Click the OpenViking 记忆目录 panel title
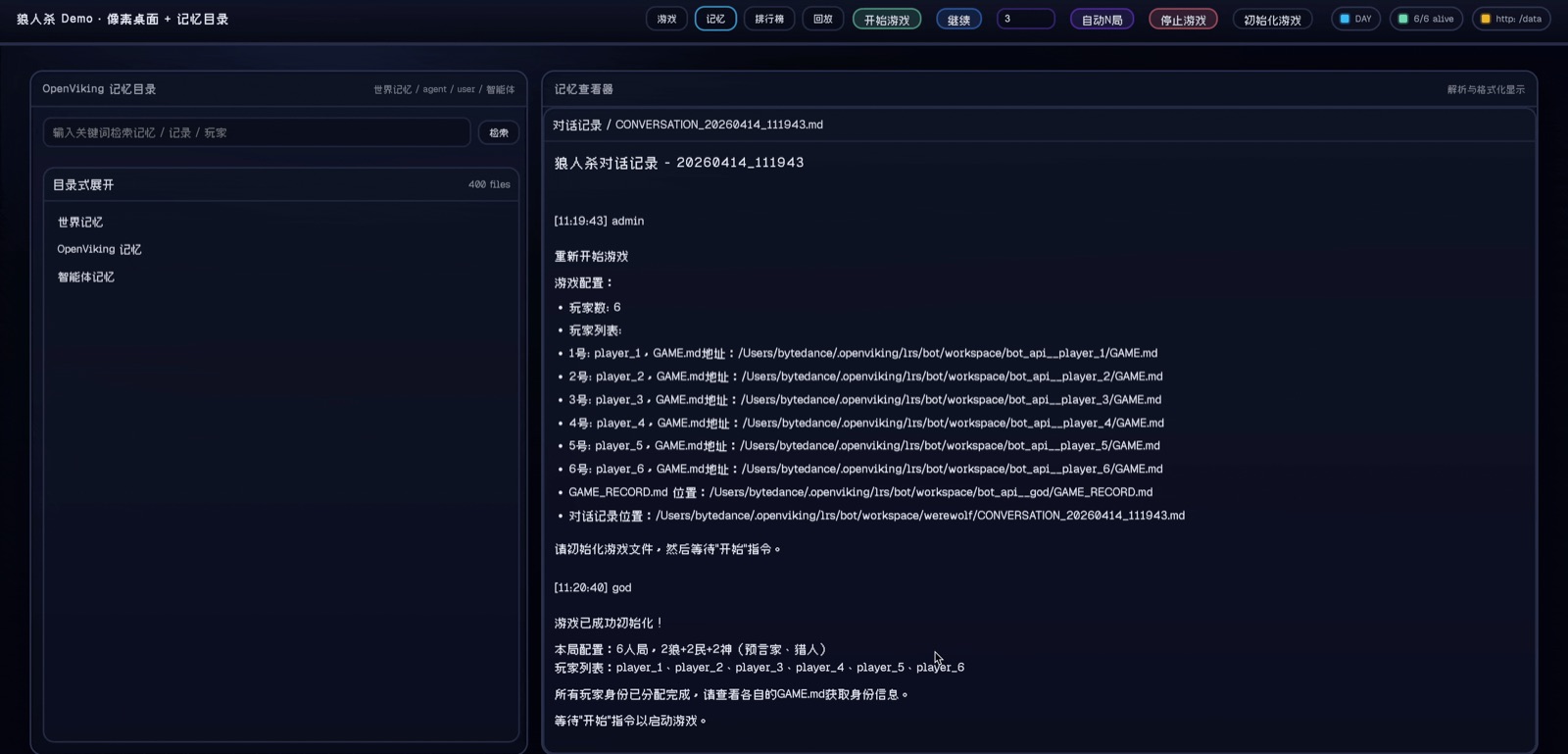1568x754 pixels. pos(99,89)
